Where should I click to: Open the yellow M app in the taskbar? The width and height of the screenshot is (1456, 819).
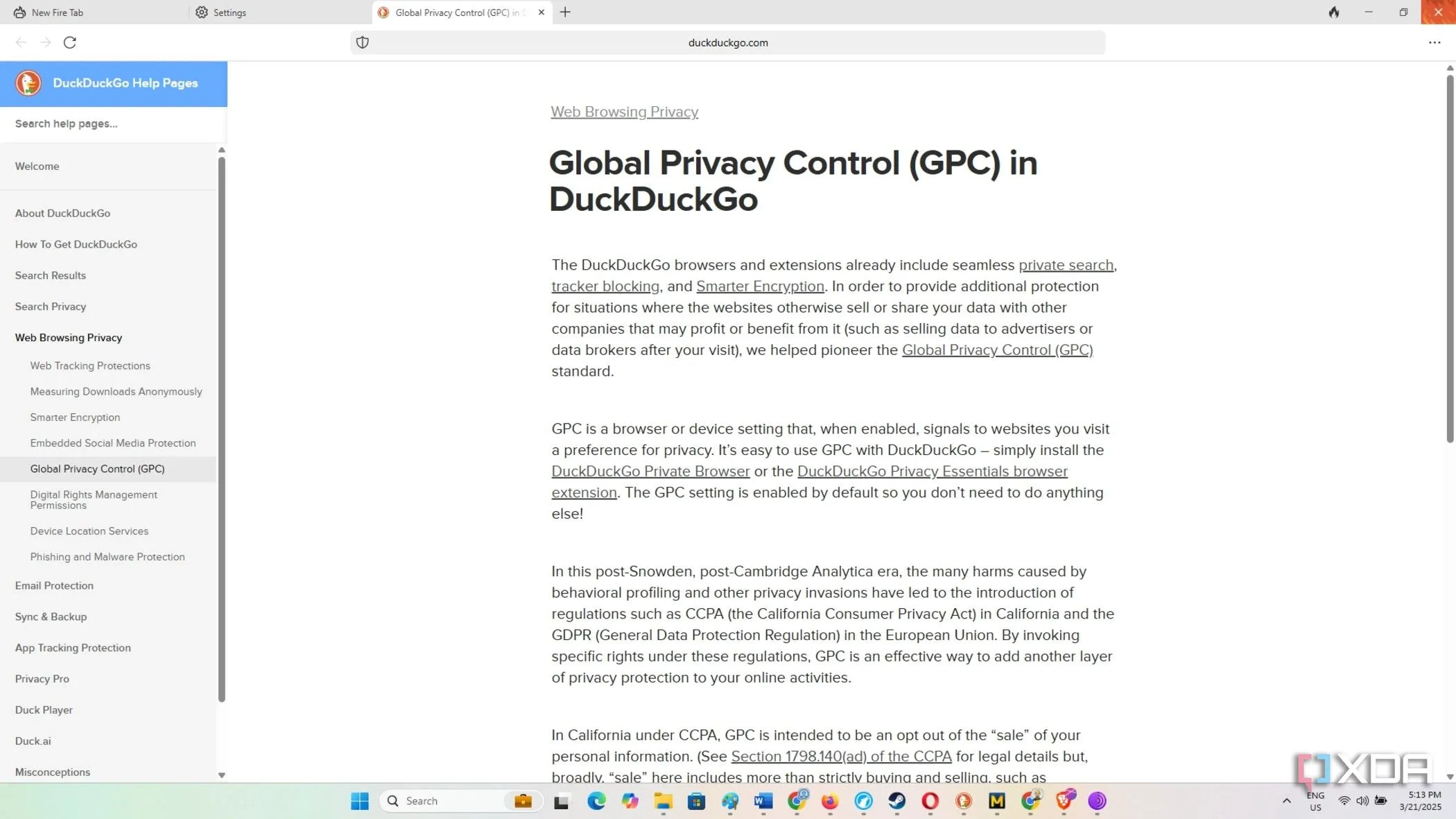point(997,801)
